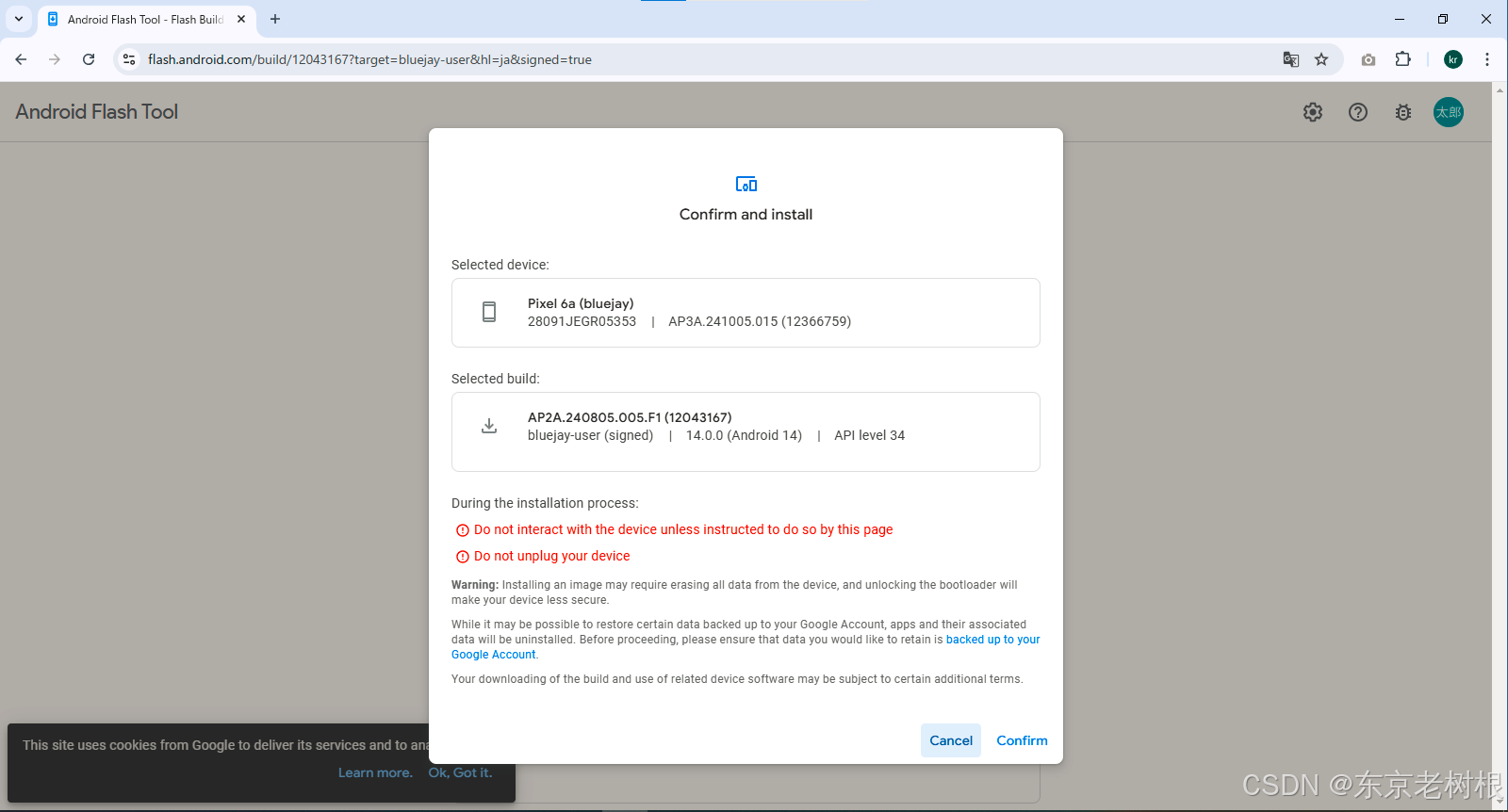Click the Android Flash Tool title
Image resolution: width=1508 pixels, height=812 pixels.
pyautogui.click(x=97, y=112)
